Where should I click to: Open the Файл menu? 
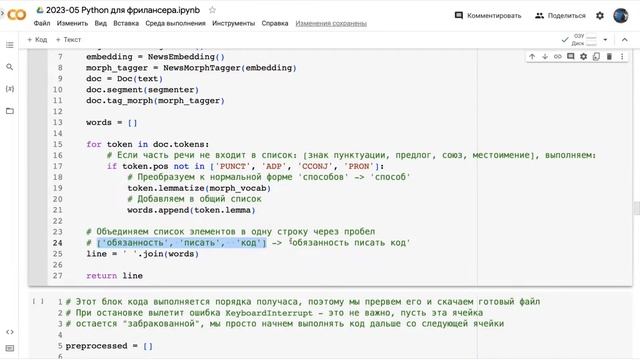click(42, 23)
